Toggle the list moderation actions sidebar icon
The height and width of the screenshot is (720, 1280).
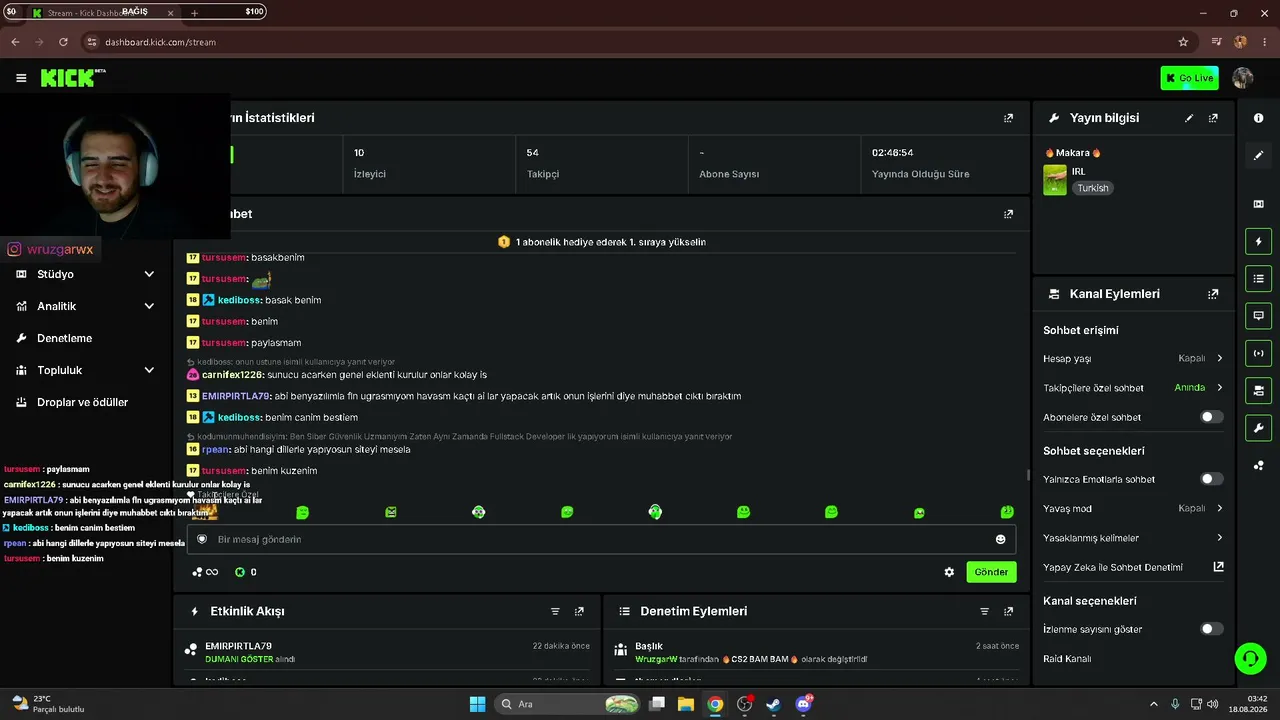pyautogui.click(x=1258, y=278)
